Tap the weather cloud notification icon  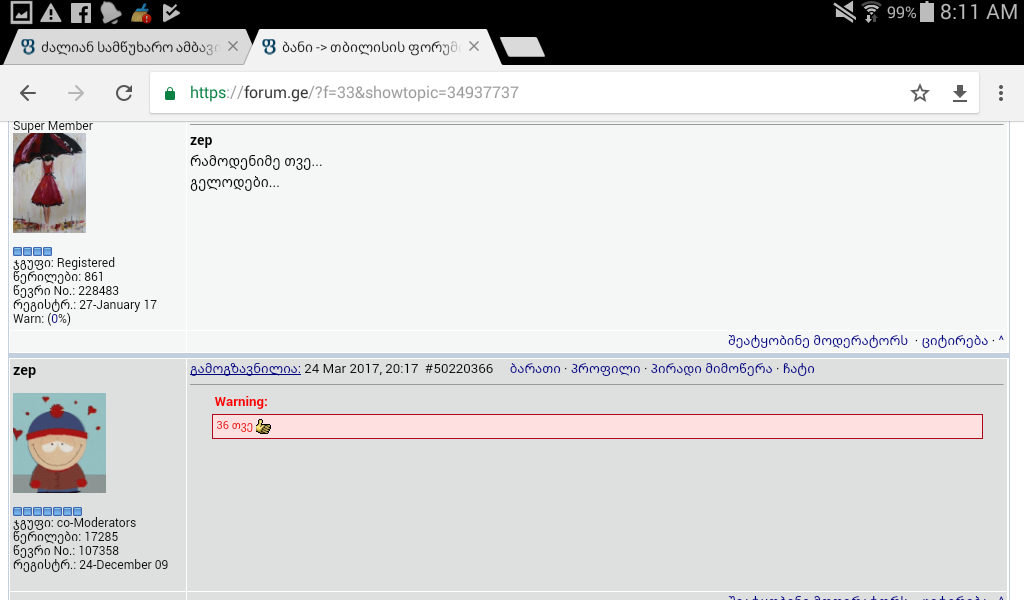point(110,12)
